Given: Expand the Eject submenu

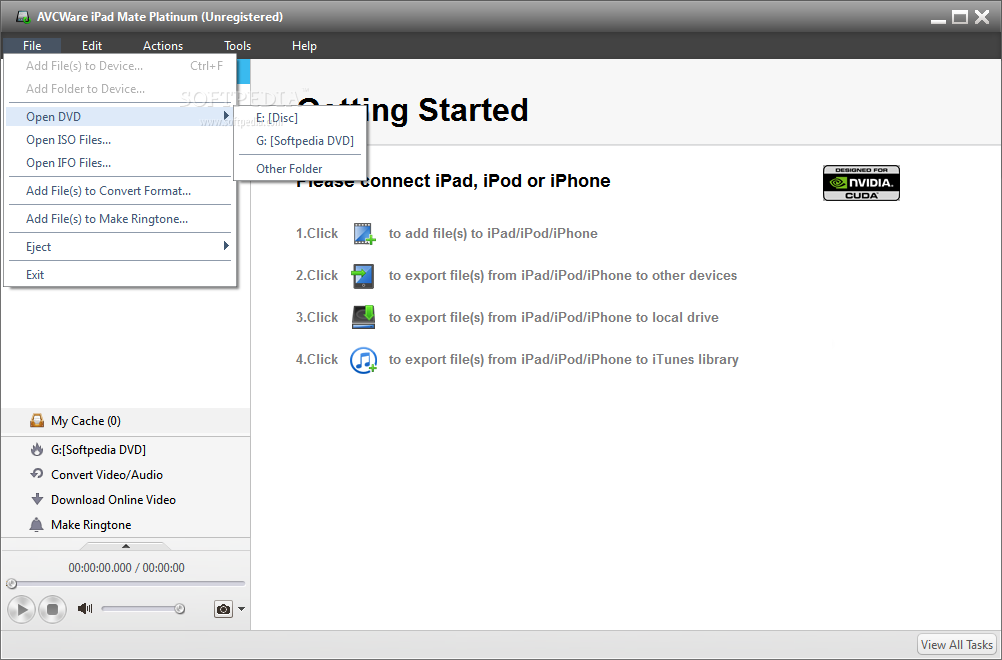Looking at the screenshot, I should tap(120, 247).
